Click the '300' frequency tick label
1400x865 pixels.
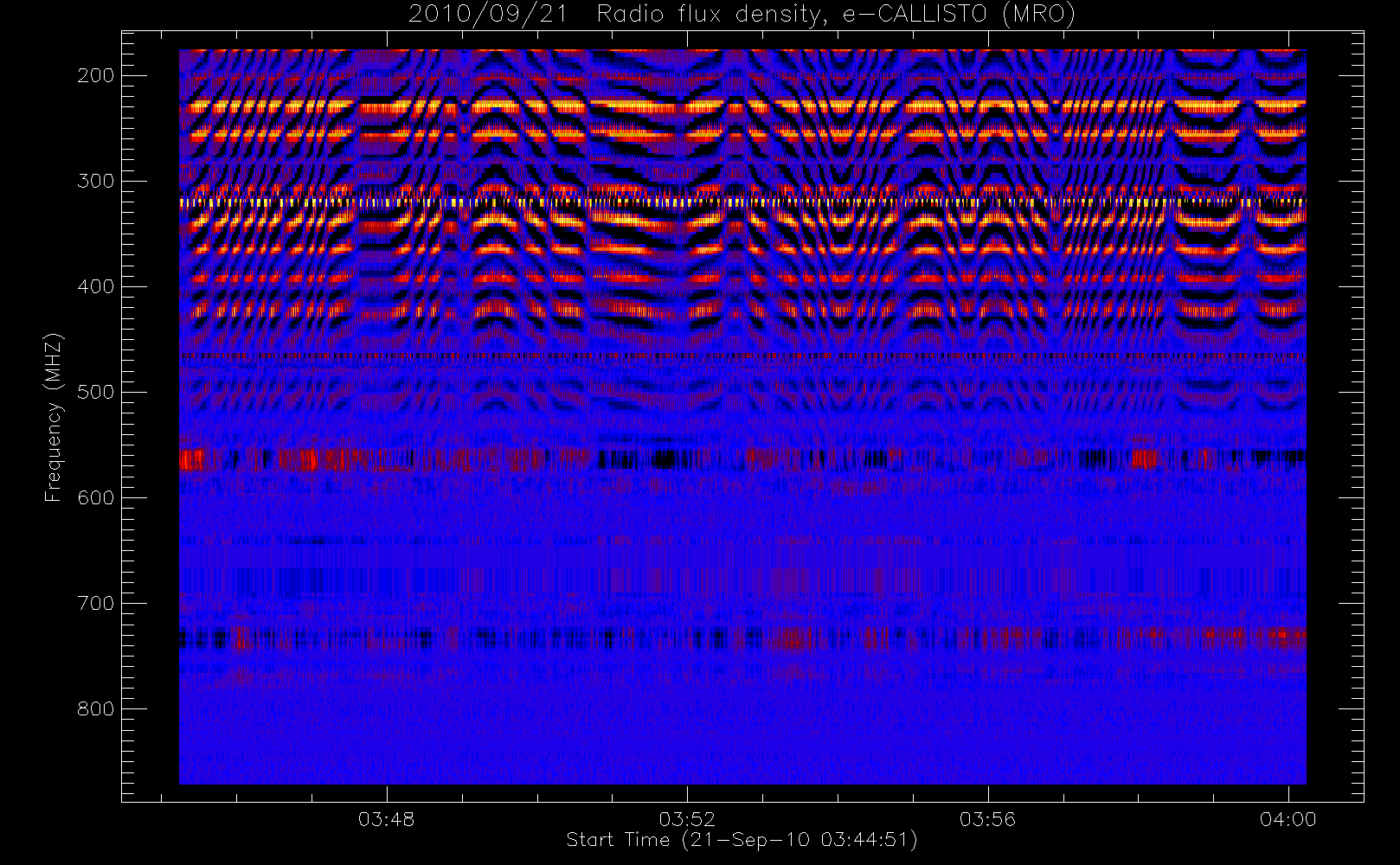coord(95,181)
